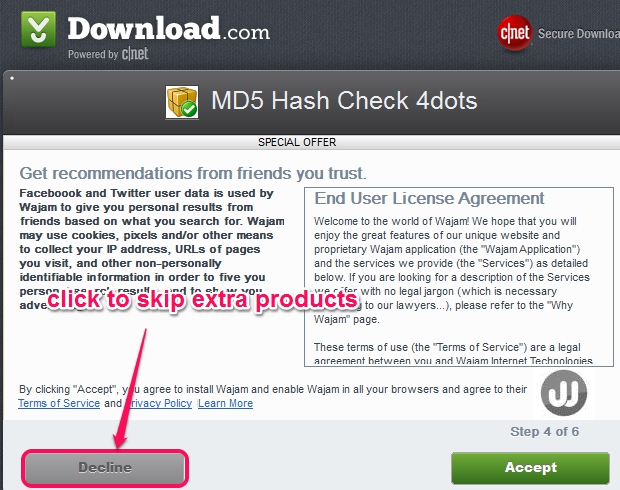The image size is (620, 490).
Task: Open the Learn More link
Action: (x=225, y=403)
